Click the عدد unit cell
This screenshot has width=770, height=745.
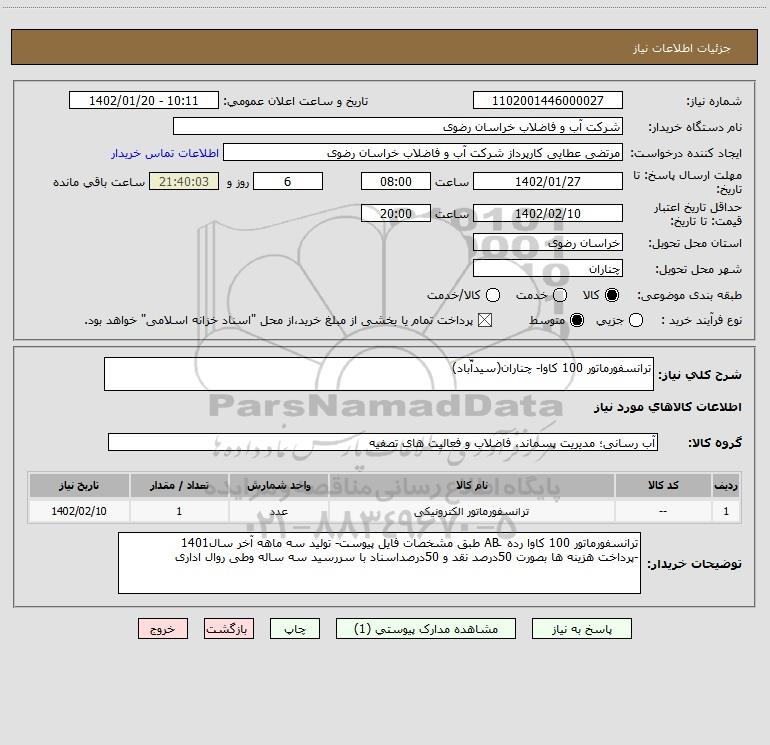click(x=278, y=511)
